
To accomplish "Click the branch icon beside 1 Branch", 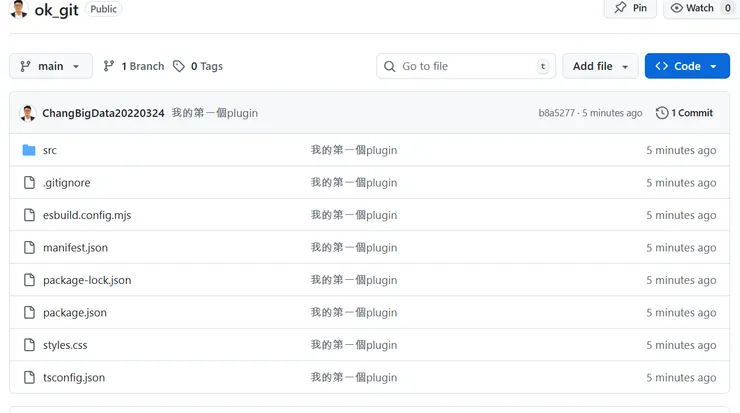I will click(109, 66).
